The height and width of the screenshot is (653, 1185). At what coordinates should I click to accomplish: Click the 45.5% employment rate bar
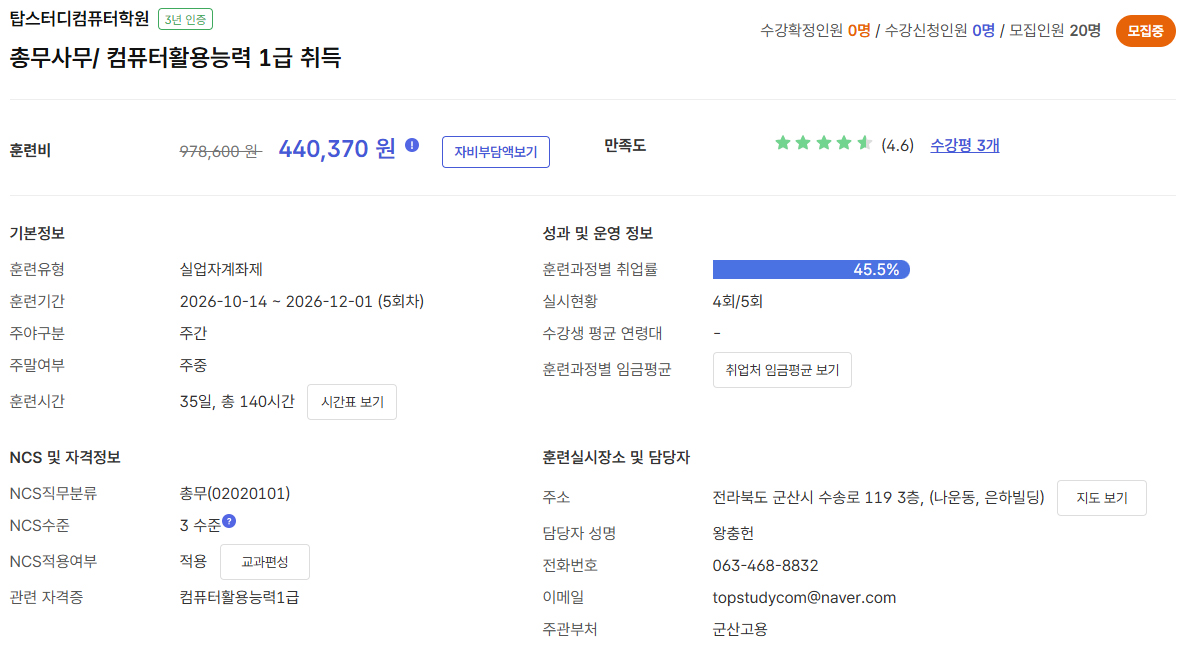pyautogui.click(x=811, y=270)
